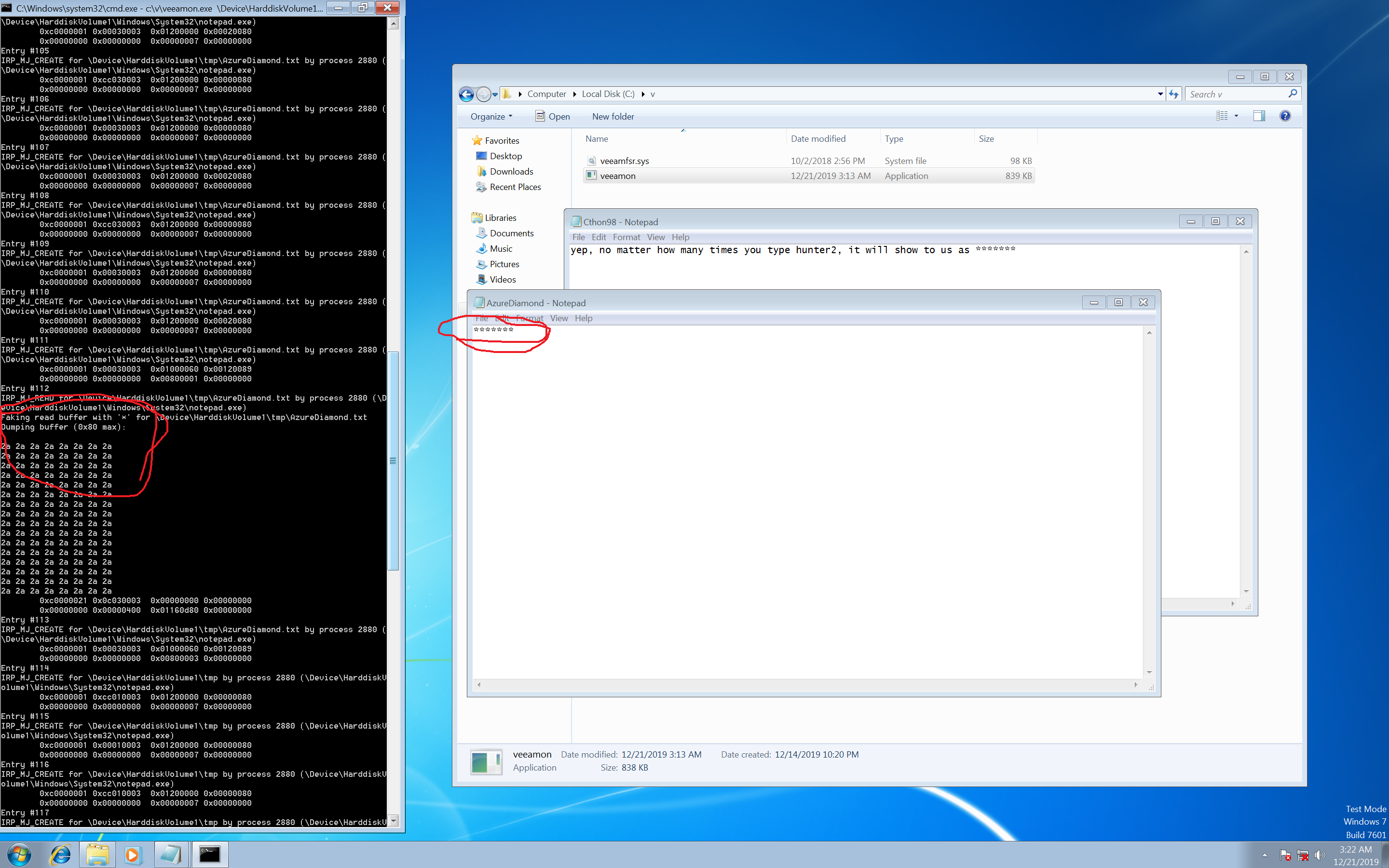Screen dimensions: 1389x868
Task: Expand the address bar history dropdown
Action: click(1160, 94)
